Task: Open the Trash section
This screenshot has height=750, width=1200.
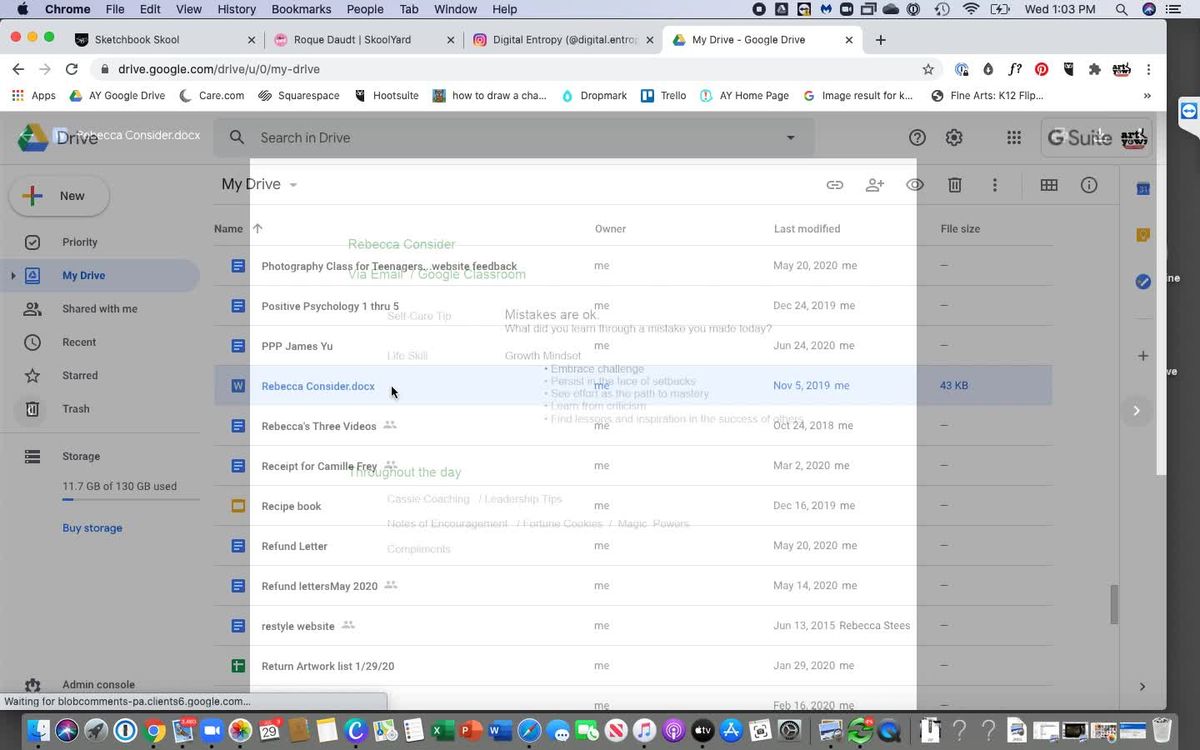Action: [76, 409]
